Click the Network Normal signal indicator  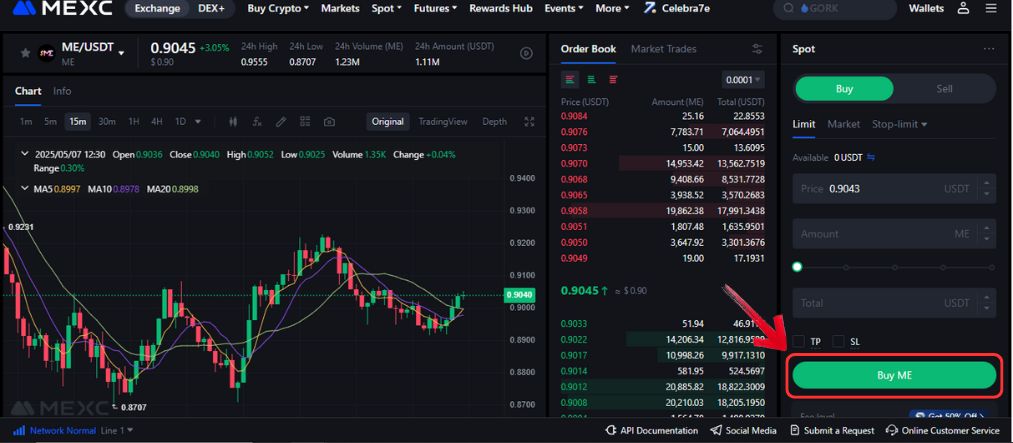(x=54, y=430)
